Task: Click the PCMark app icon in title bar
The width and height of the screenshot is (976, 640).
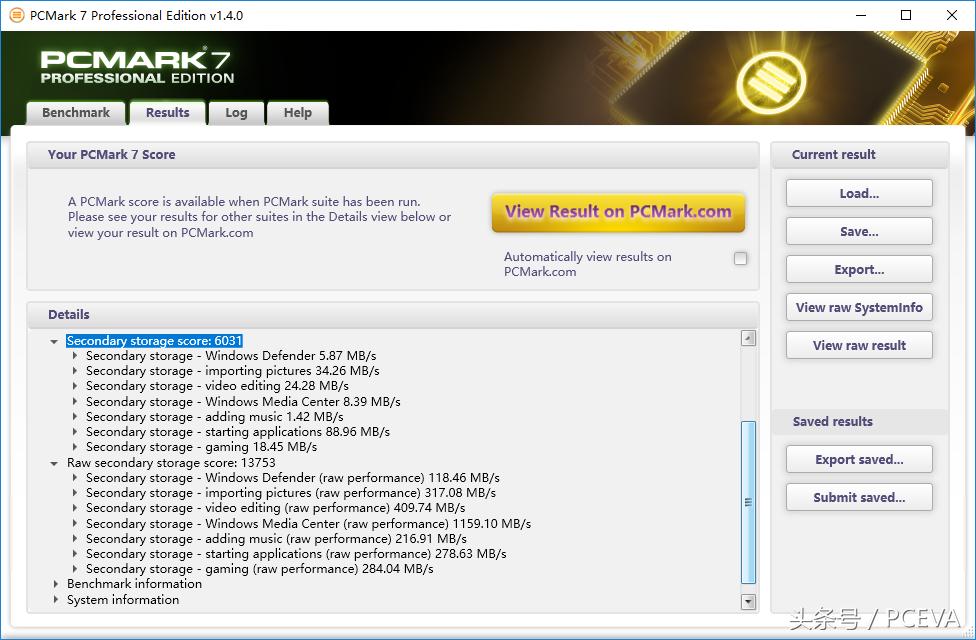Action: (x=17, y=15)
